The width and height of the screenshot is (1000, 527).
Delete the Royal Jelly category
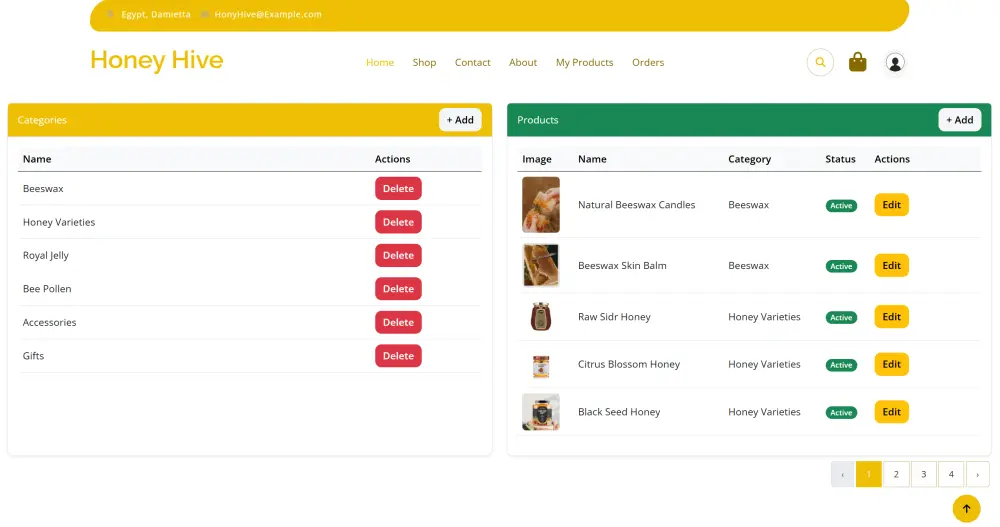point(398,255)
